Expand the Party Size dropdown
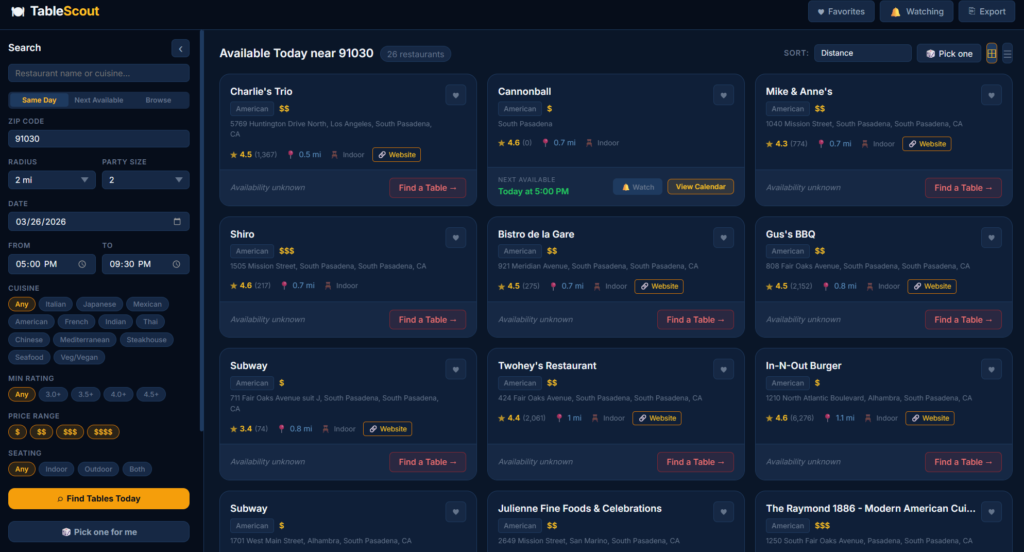This screenshot has height=552, width=1024. tap(145, 180)
